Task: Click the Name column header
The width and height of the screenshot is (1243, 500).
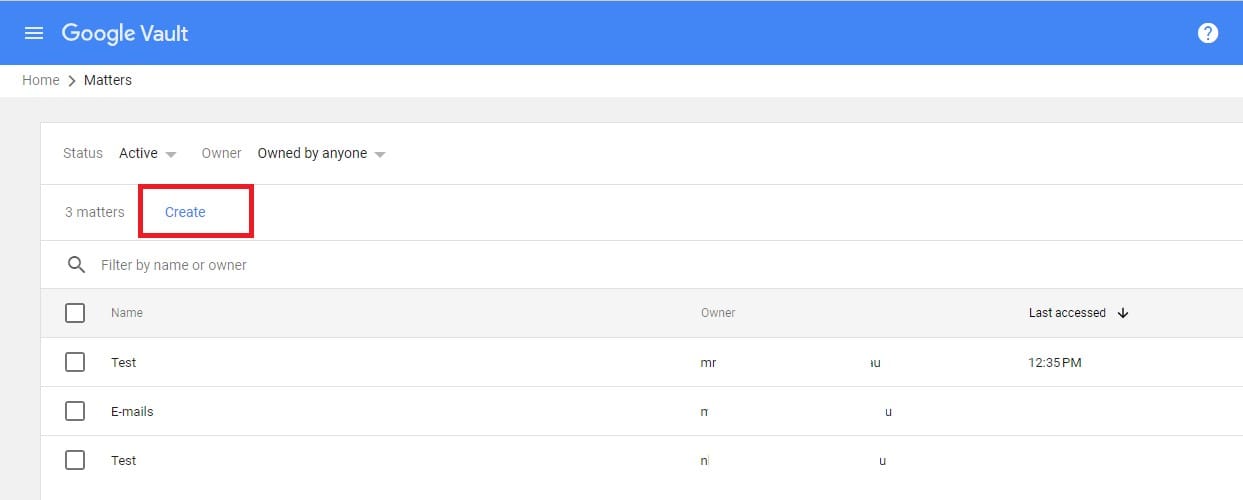Action: tap(127, 313)
